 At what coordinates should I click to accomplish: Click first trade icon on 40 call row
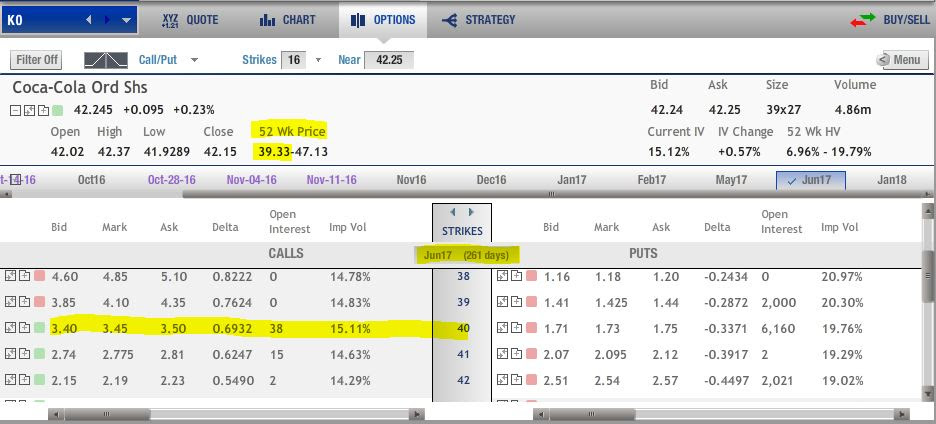coord(11,328)
